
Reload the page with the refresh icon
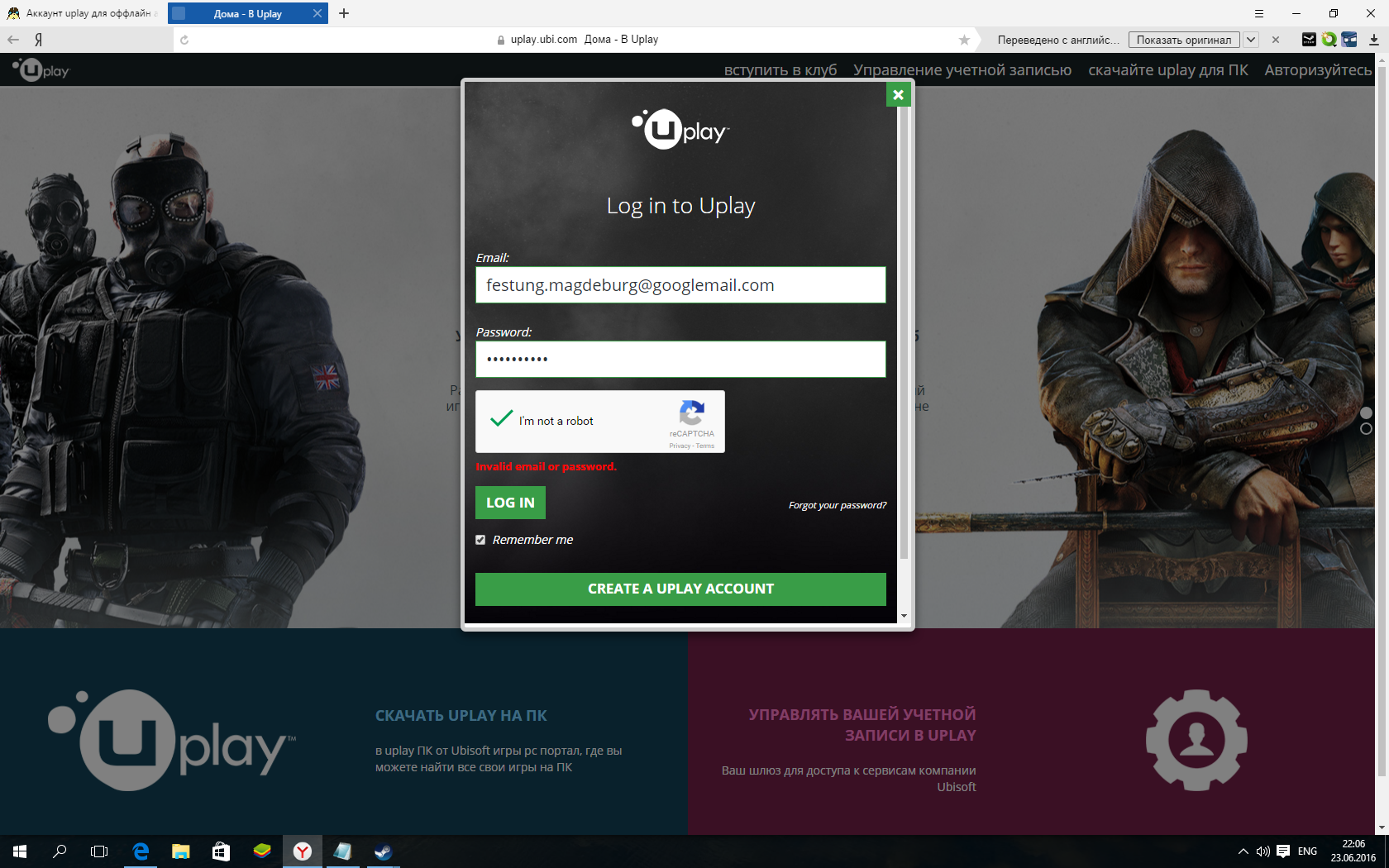pos(184,40)
